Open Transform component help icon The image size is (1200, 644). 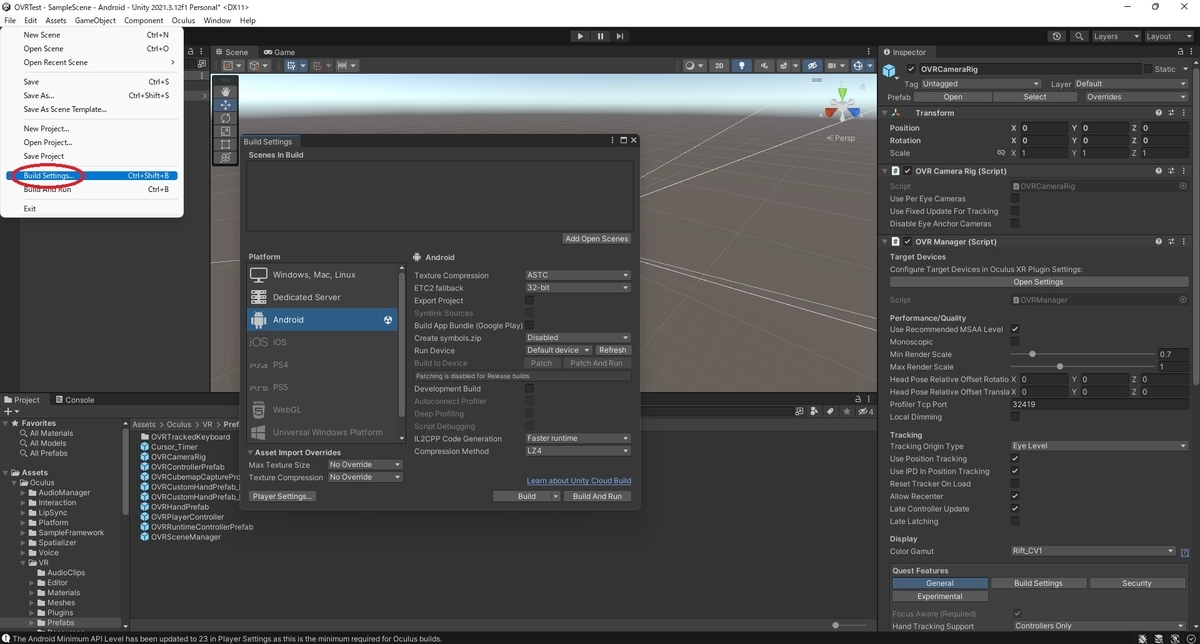click(1159, 113)
